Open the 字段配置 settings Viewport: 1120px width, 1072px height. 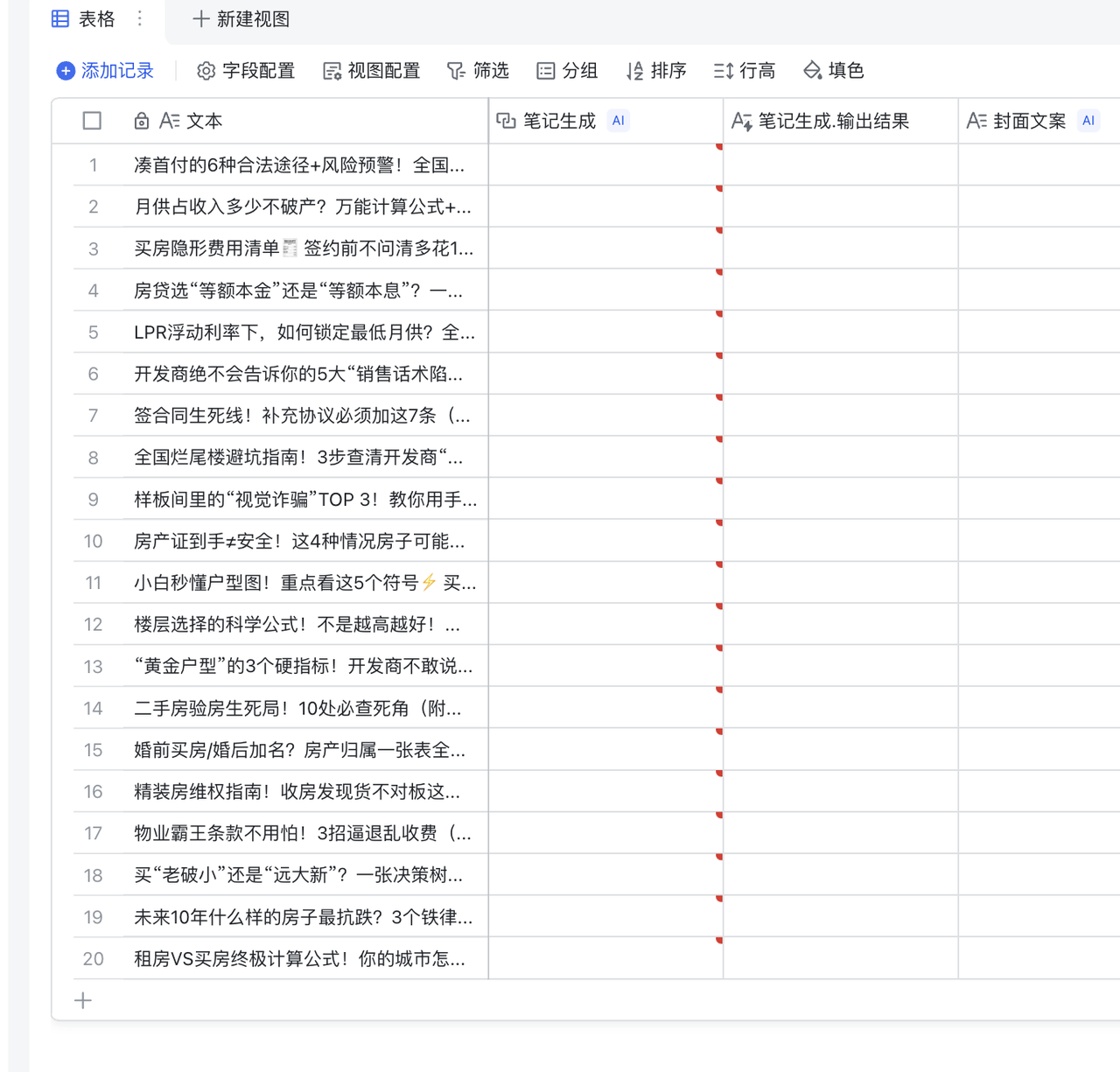246,71
